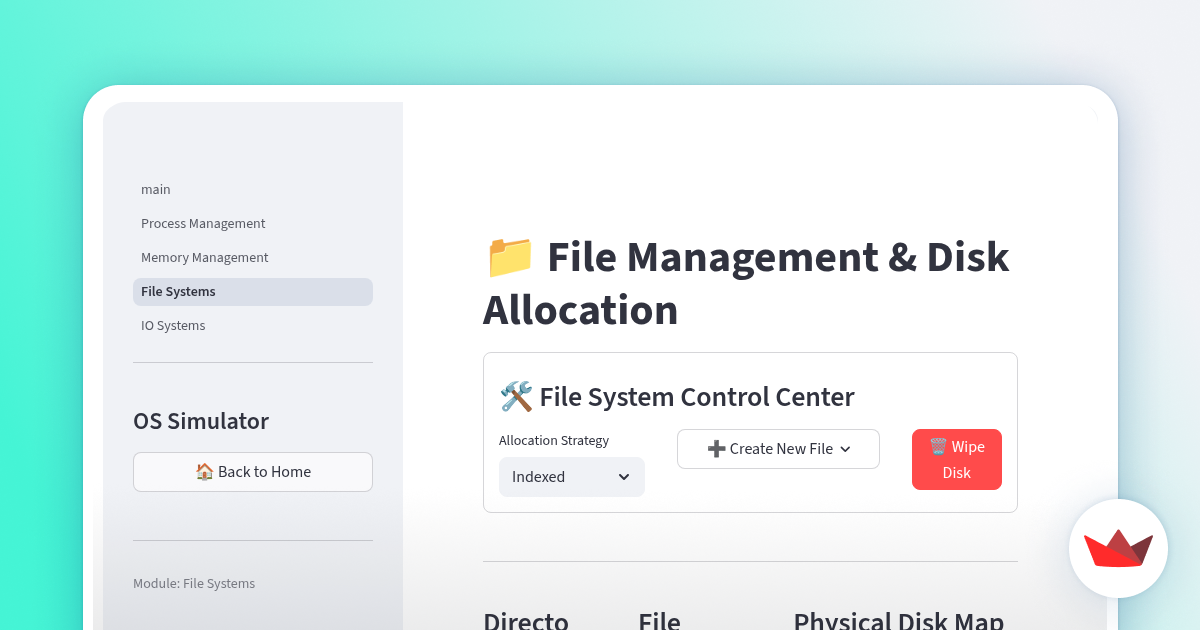Click the folder emoji in page title

coord(510,257)
